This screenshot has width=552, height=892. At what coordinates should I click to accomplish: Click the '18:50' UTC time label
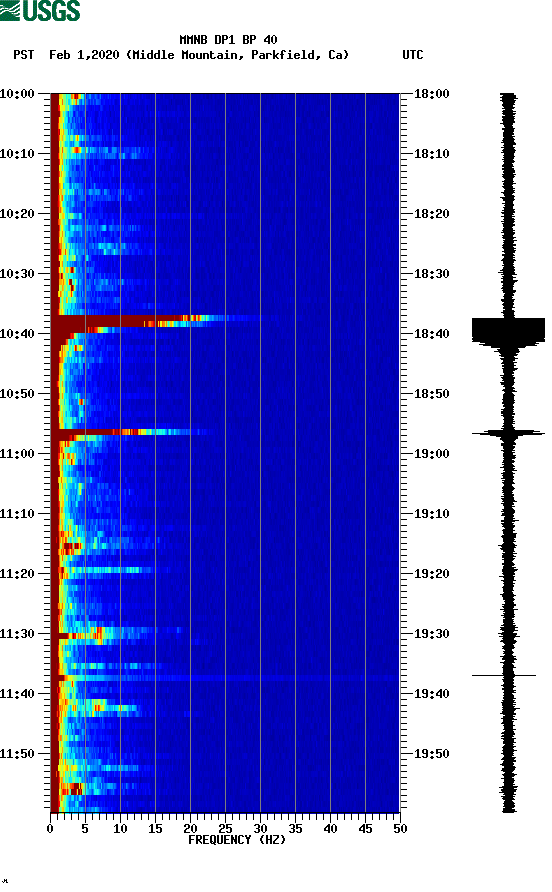pyautogui.click(x=432, y=394)
